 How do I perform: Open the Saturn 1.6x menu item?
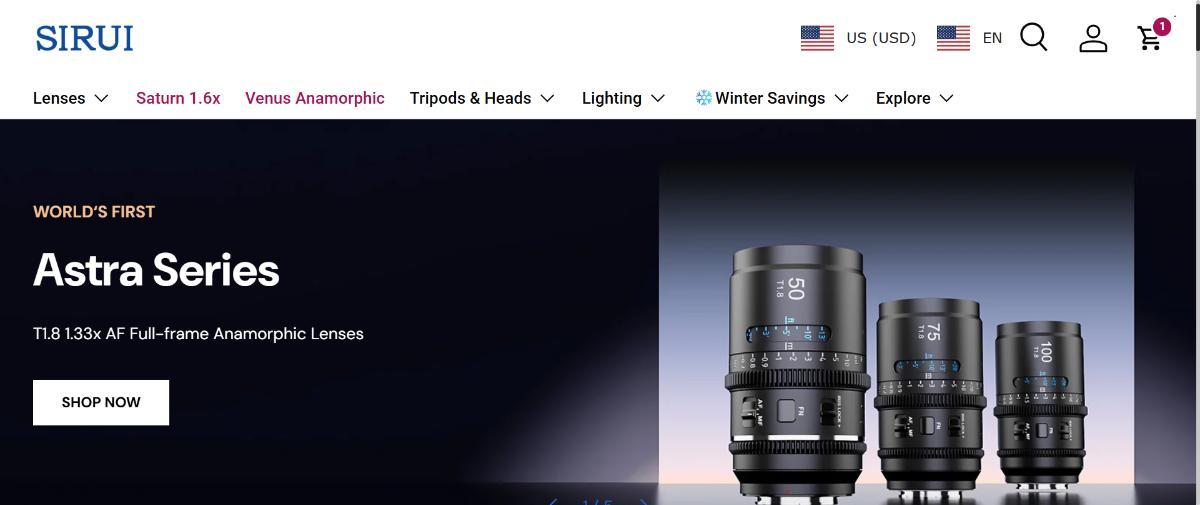pos(178,98)
